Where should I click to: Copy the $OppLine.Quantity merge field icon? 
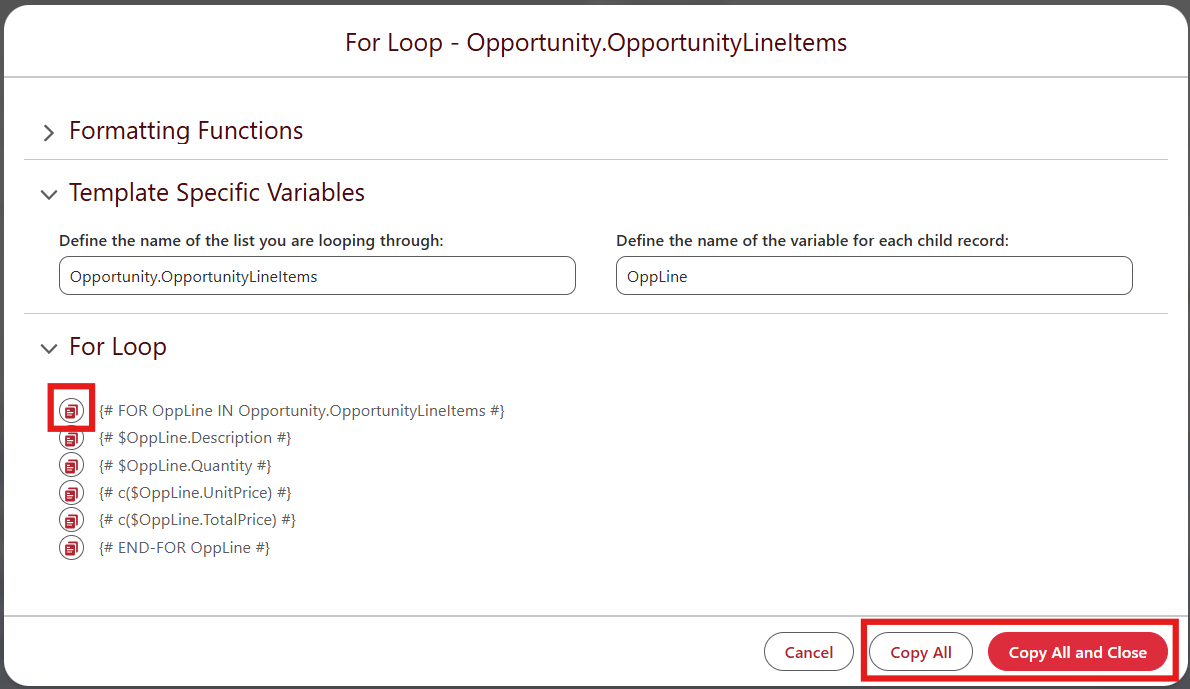pos(71,465)
